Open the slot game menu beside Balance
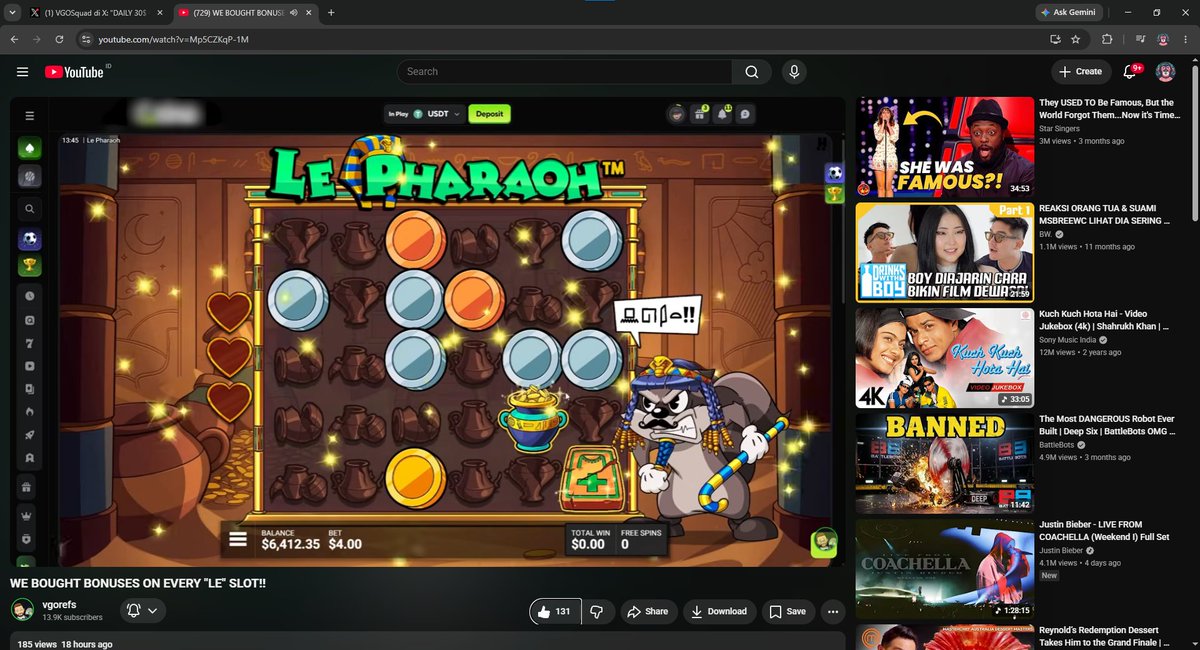 click(x=238, y=539)
